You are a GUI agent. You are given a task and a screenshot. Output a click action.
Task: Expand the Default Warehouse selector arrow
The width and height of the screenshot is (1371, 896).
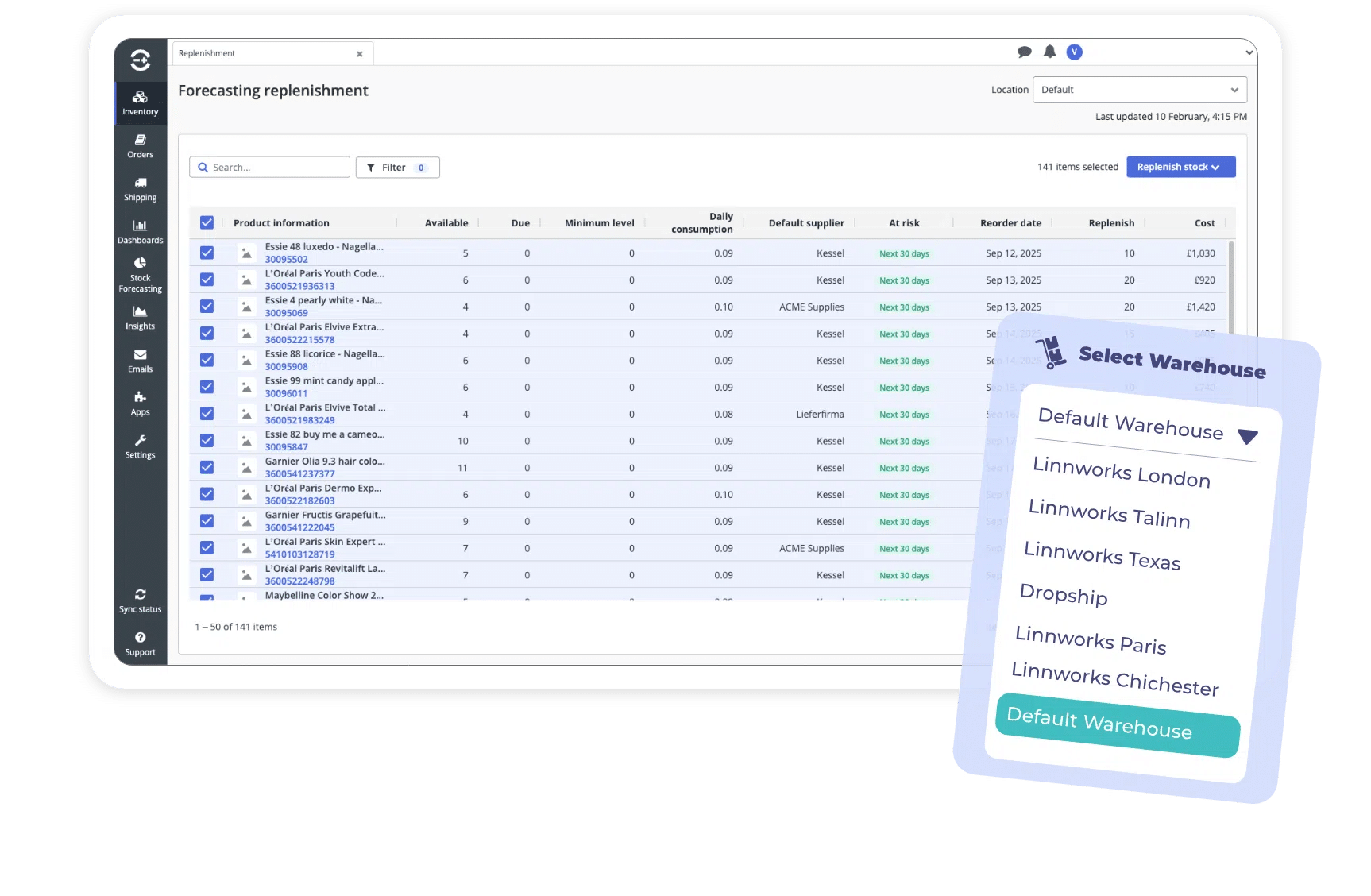(1247, 436)
